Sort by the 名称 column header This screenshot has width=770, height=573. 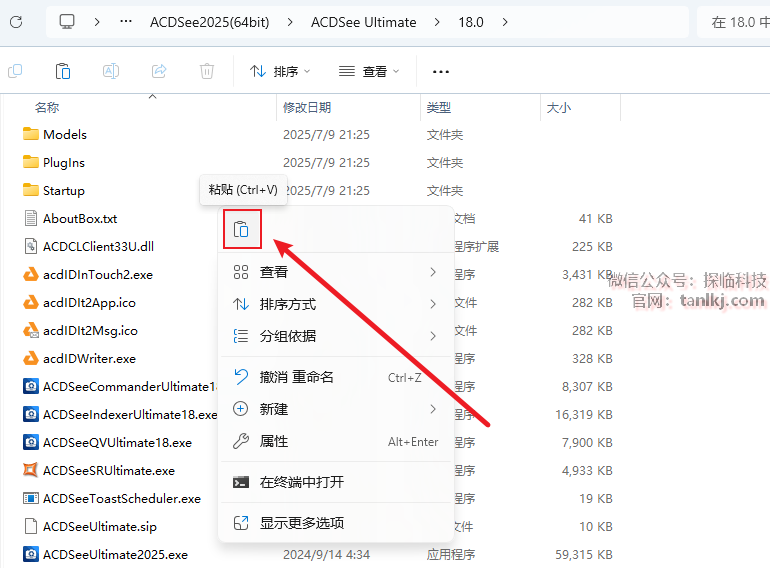pos(47,108)
